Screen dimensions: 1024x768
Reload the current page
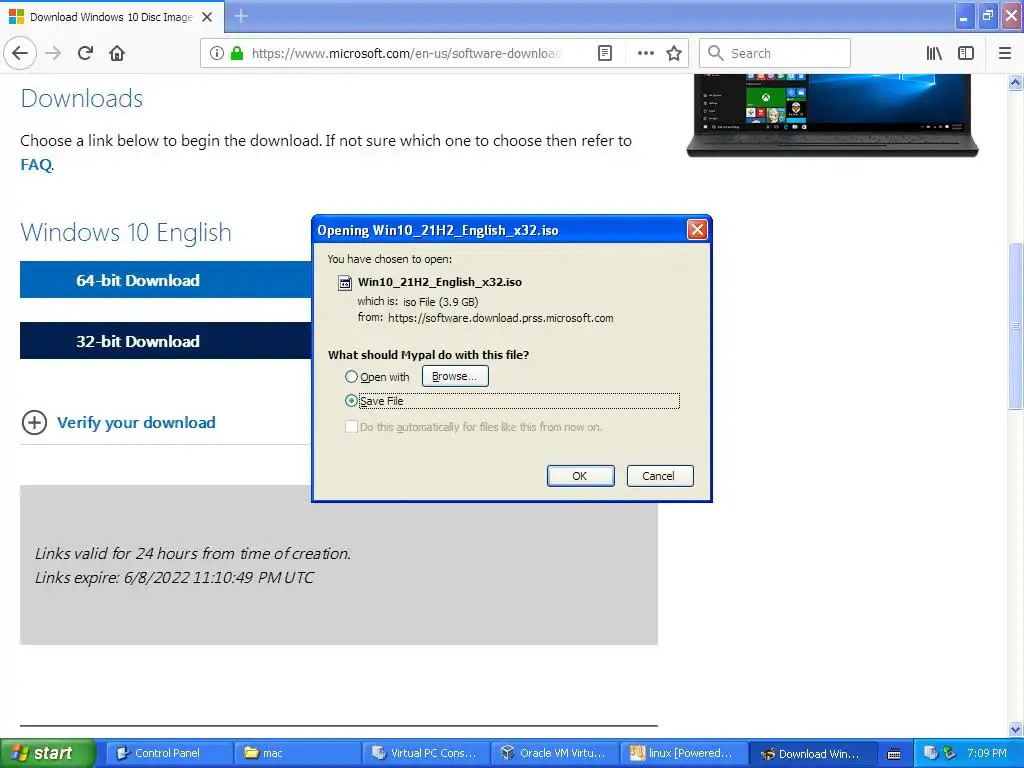[86, 53]
